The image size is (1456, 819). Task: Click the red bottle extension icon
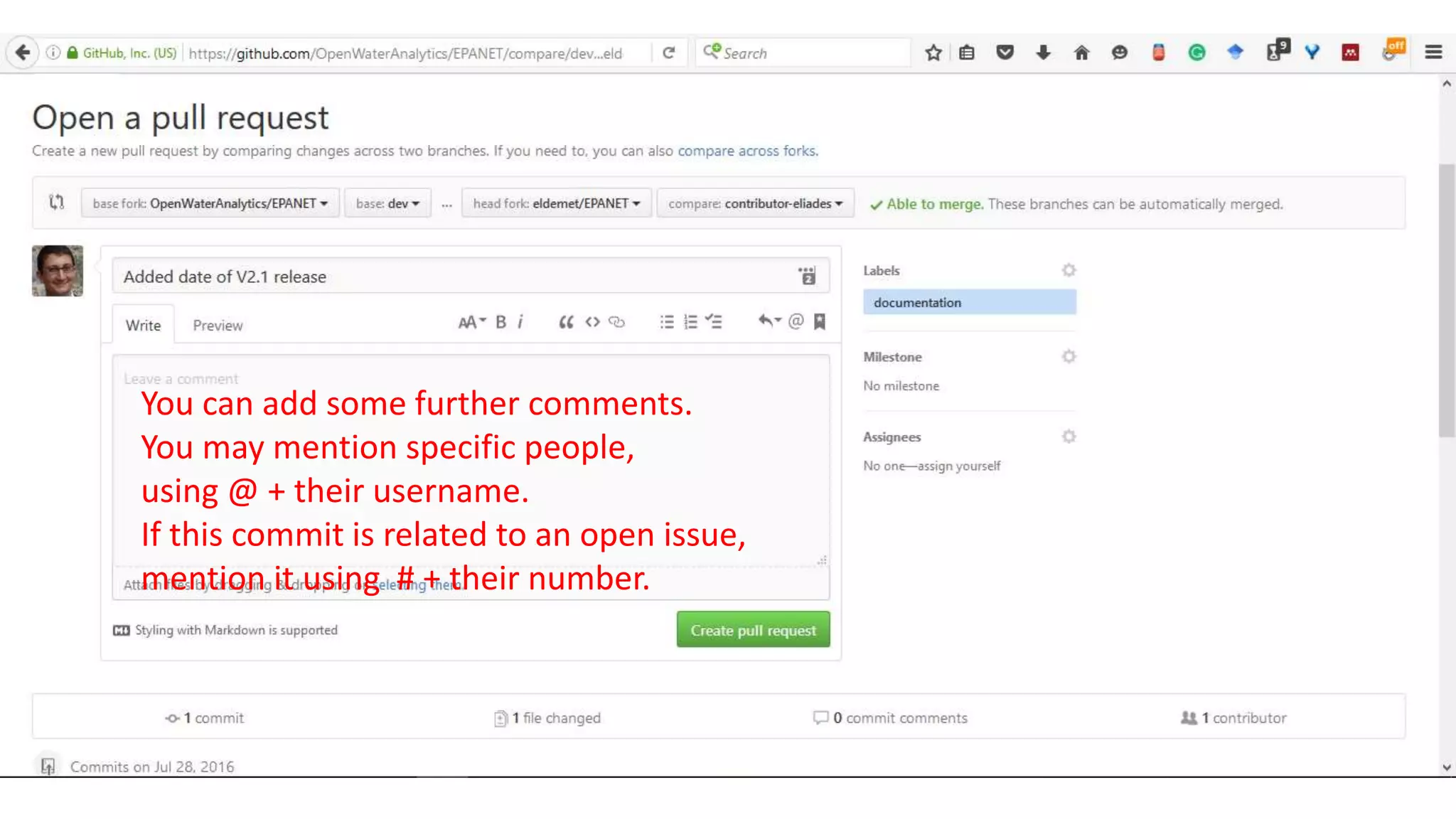(1158, 53)
